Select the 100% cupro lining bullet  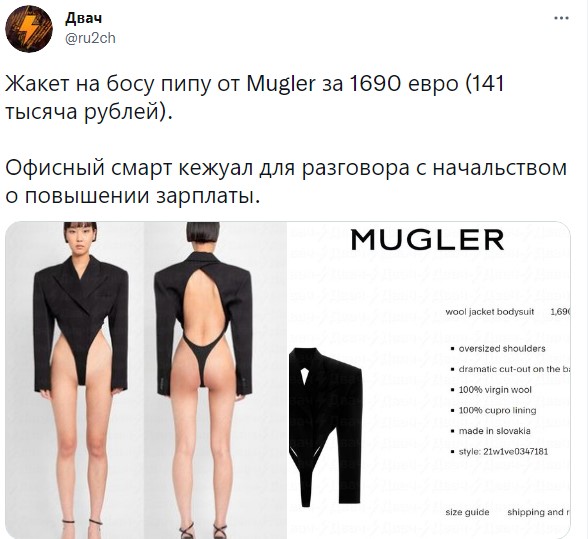click(x=497, y=410)
